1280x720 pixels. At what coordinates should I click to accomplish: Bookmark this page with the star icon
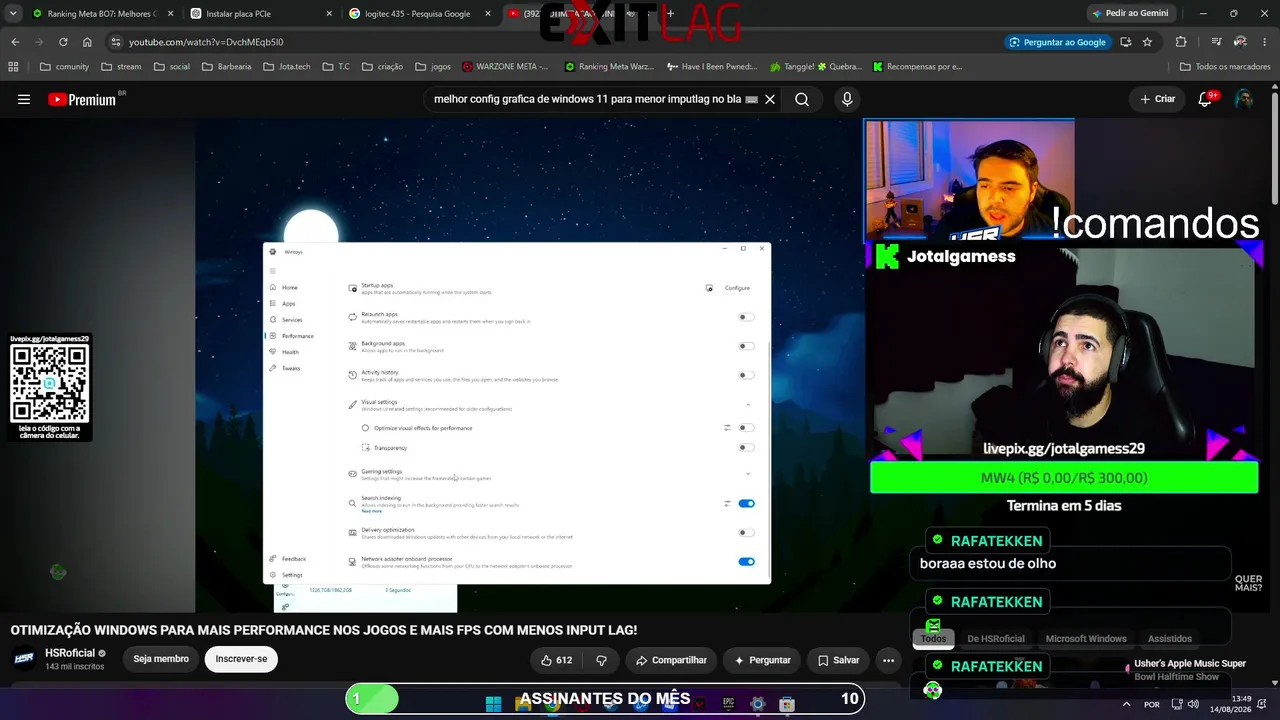tap(1147, 42)
